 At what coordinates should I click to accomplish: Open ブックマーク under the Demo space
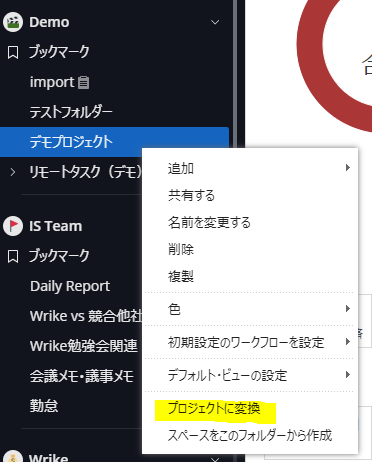[59, 52]
